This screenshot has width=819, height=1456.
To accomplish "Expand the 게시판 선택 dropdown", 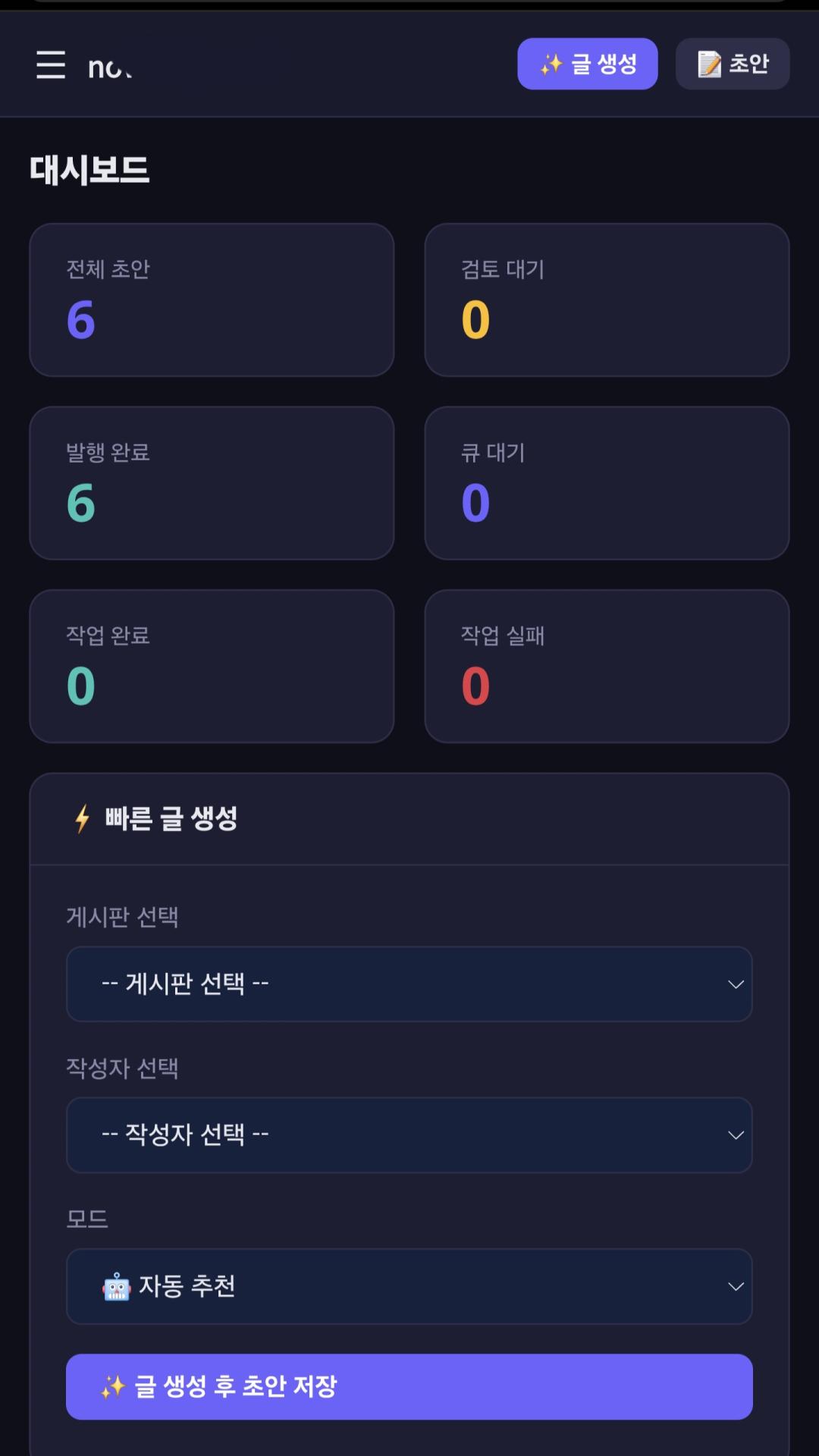I will pos(409,984).
